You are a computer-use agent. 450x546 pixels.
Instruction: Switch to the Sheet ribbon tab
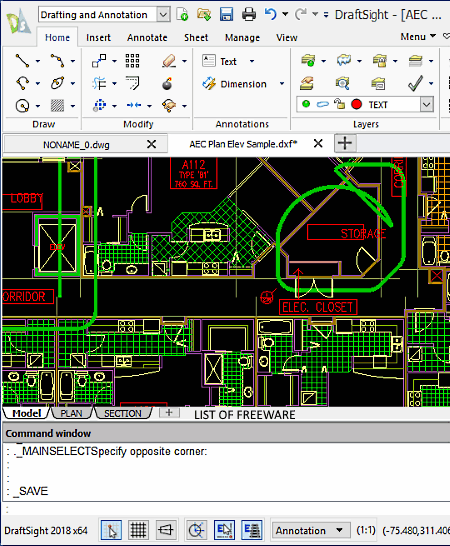coord(196,38)
